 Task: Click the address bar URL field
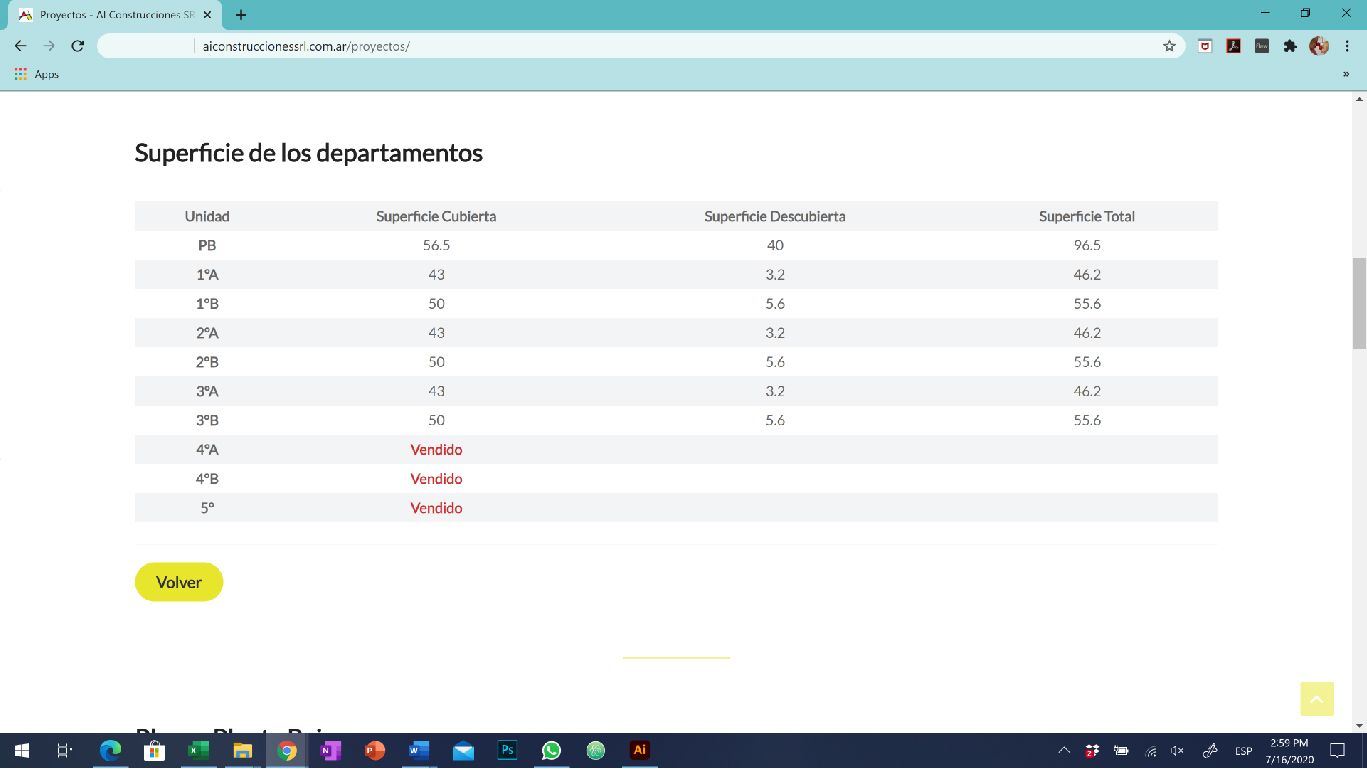(x=640, y=46)
